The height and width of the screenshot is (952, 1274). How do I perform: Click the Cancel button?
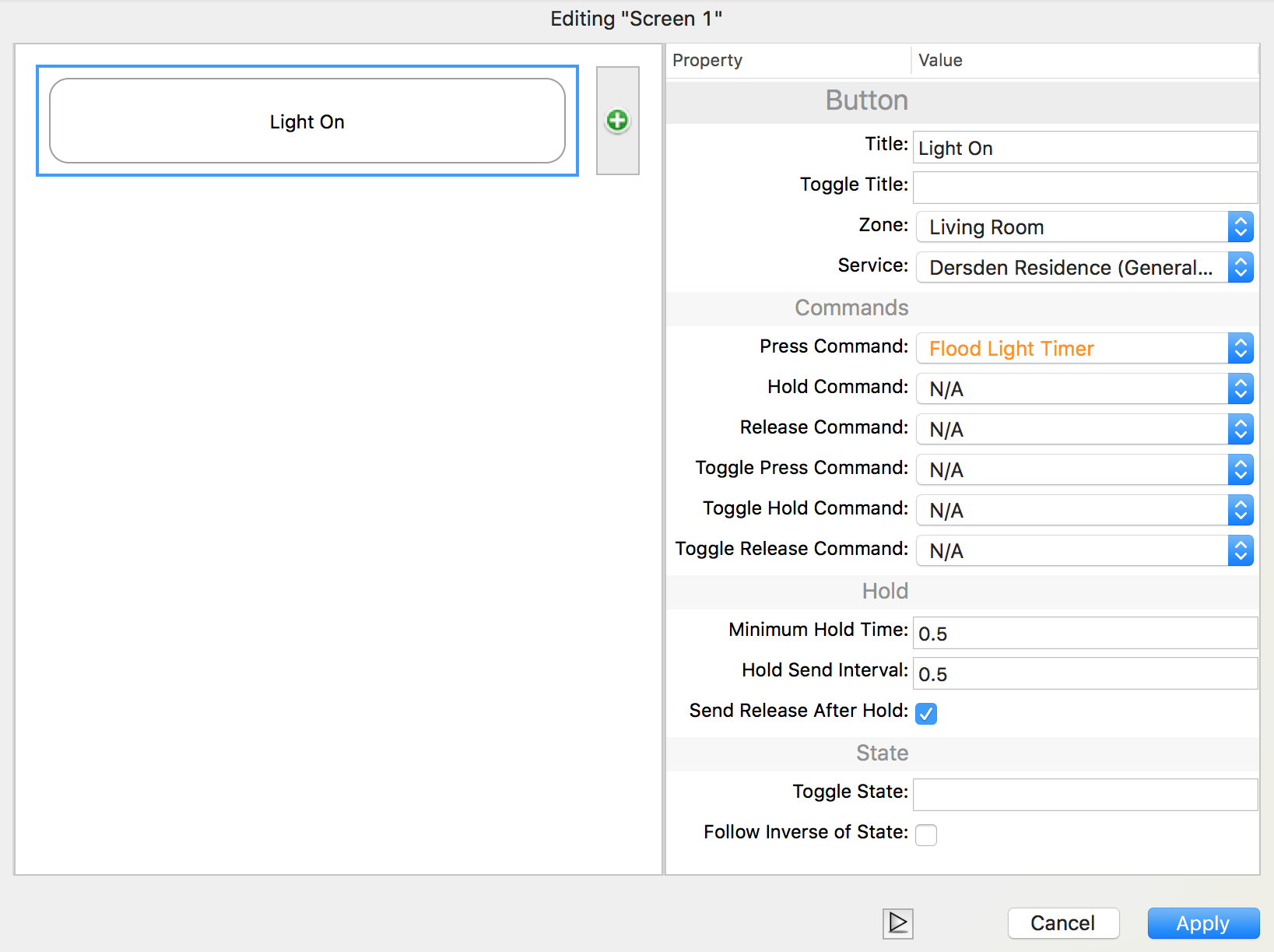(1062, 923)
